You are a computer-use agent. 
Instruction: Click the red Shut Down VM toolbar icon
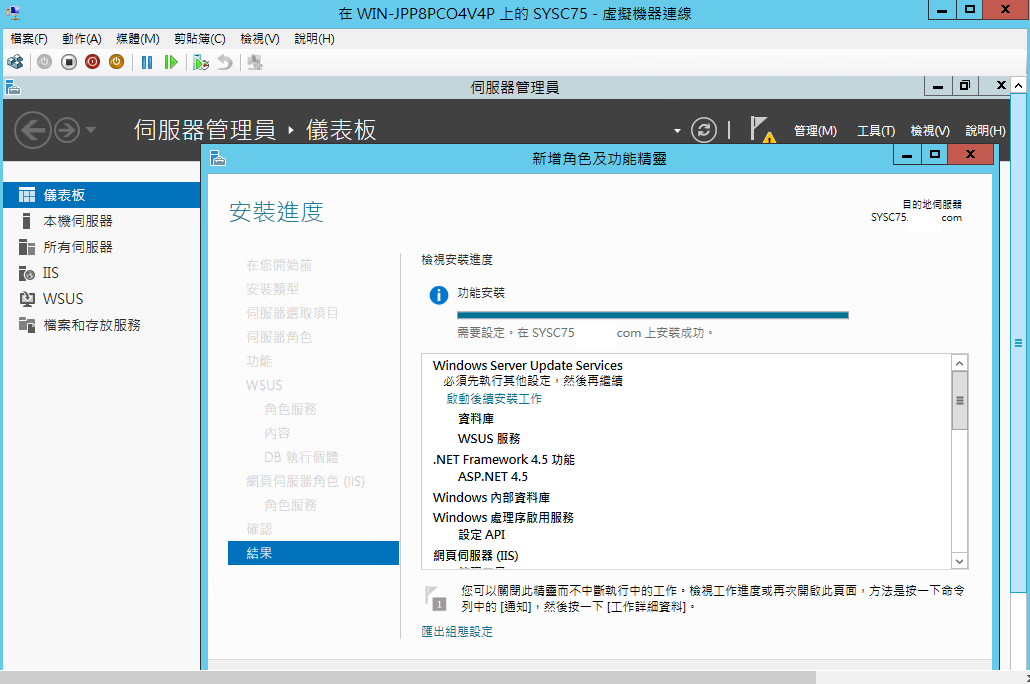93,62
